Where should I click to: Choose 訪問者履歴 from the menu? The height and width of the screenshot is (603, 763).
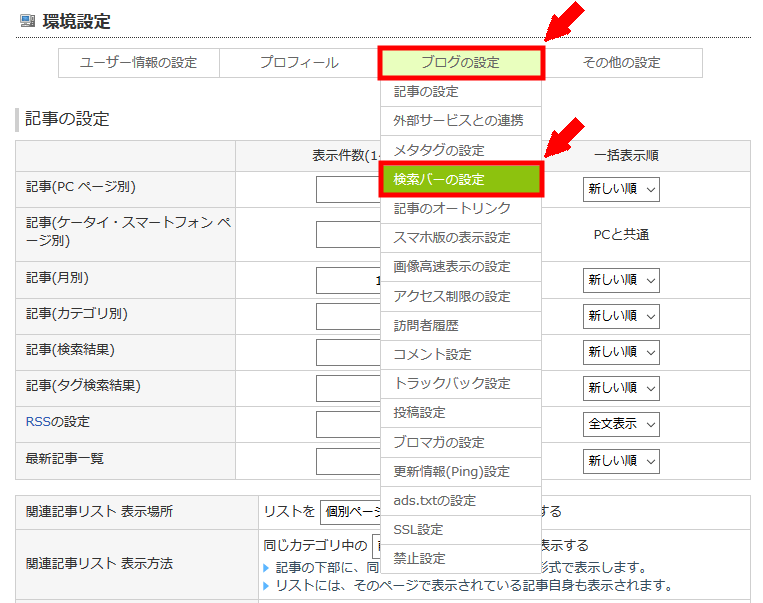(x=461, y=326)
